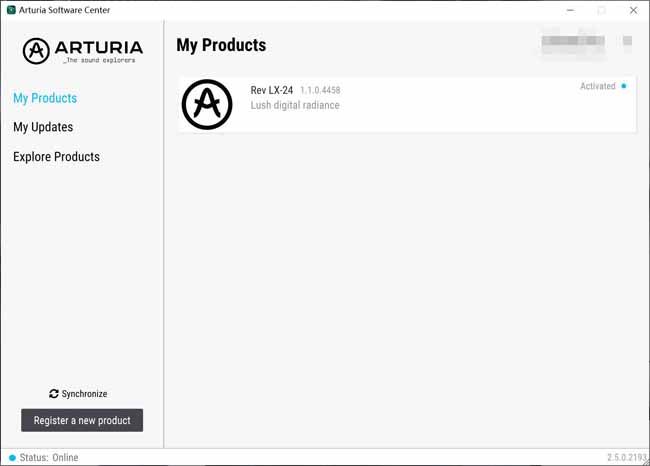This screenshot has width=650, height=466.
Task: Click the Synchronize refresh icon
Action: click(53, 393)
